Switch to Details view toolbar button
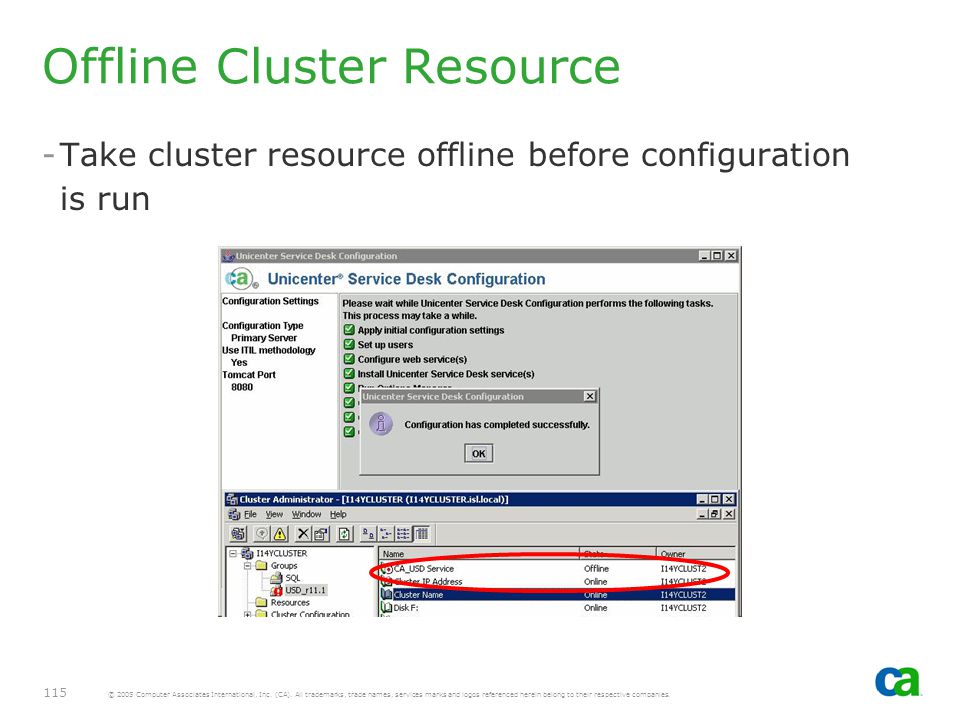The image size is (960, 720). click(x=421, y=534)
